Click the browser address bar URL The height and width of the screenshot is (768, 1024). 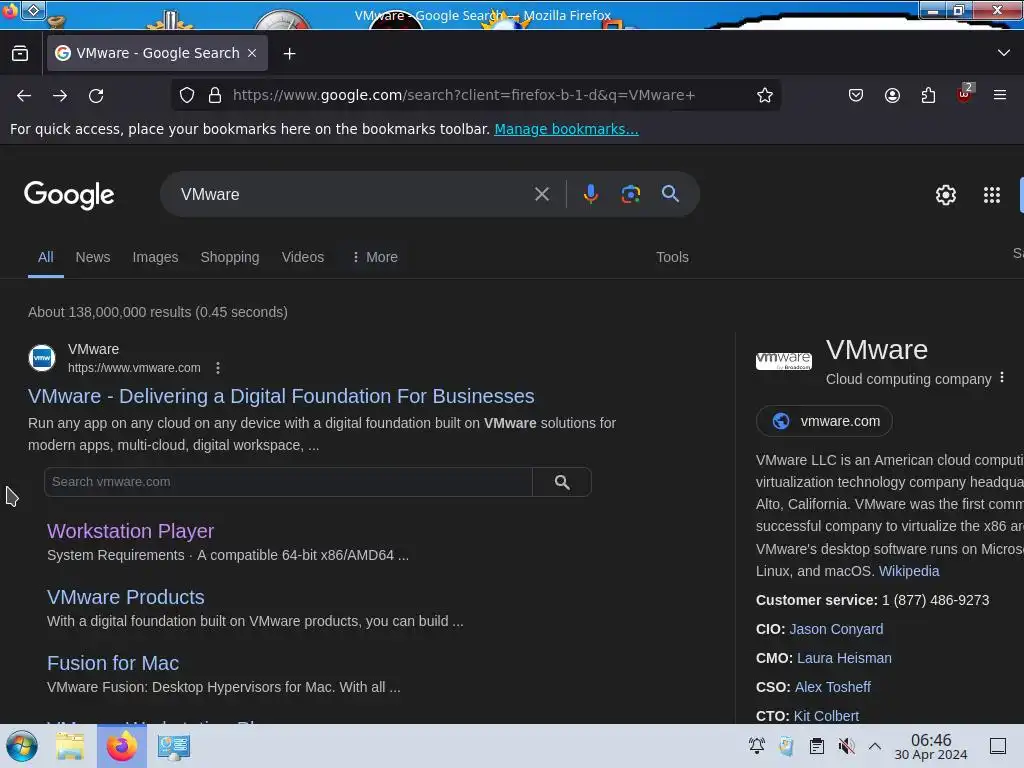pos(464,95)
